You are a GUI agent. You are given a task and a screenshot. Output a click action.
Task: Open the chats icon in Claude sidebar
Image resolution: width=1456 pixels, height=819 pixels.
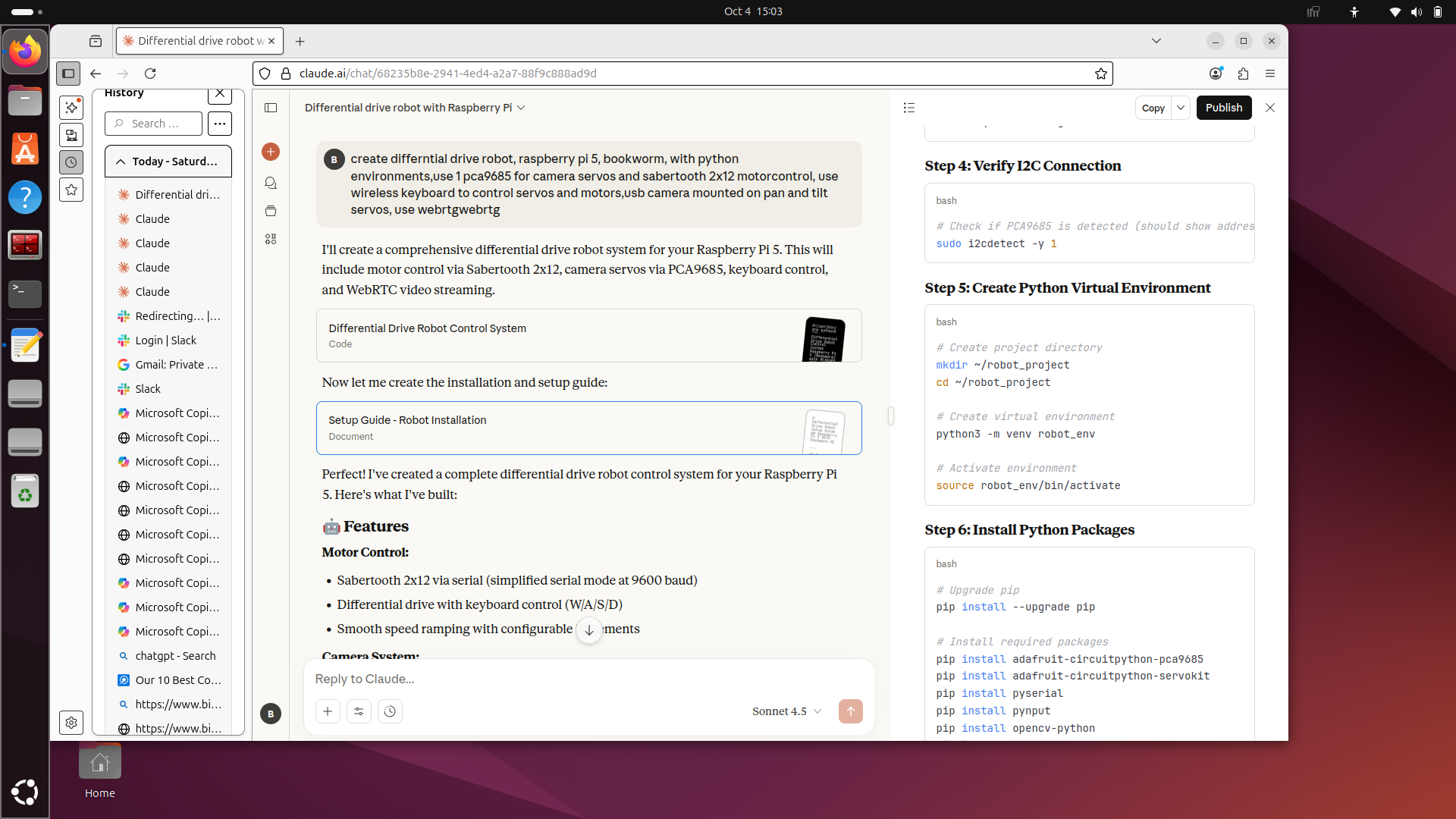(x=271, y=183)
